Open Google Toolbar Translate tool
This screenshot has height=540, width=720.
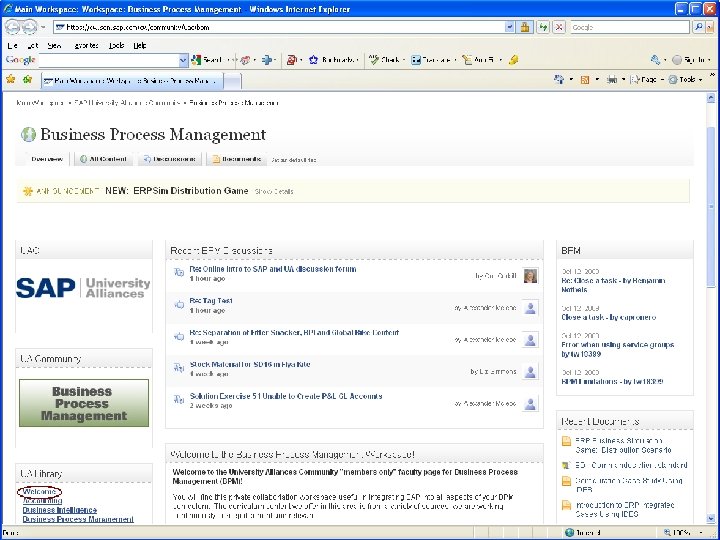(x=431, y=60)
